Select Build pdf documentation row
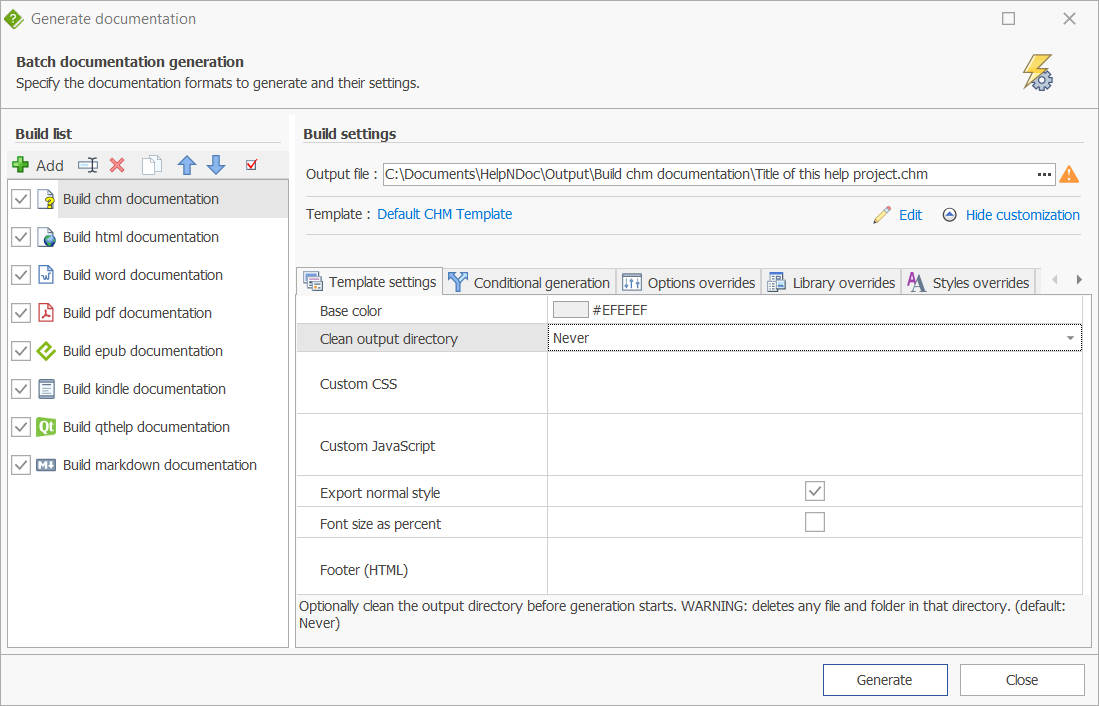Viewport: 1099px width, 706px height. [x=149, y=313]
